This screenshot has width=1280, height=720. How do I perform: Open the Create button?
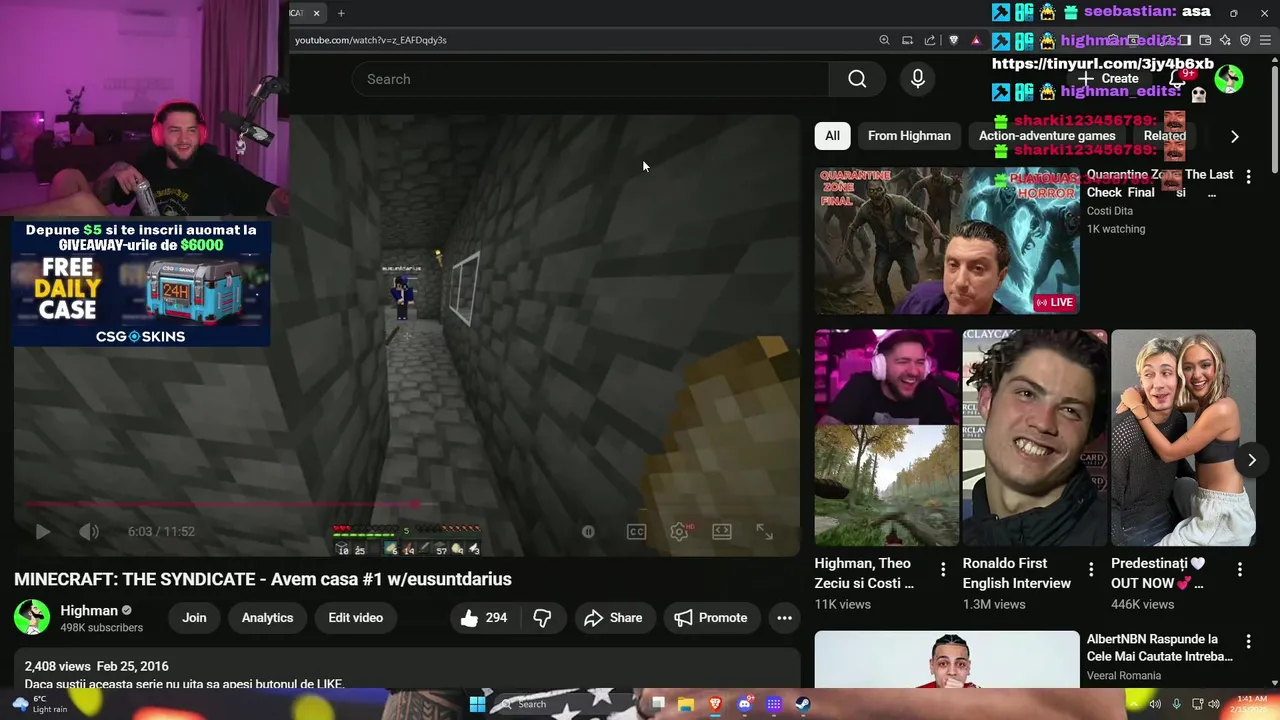point(1108,79)
